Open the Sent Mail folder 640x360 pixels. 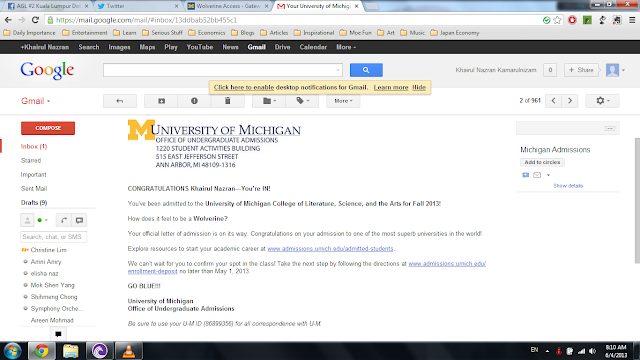(34, 189)
